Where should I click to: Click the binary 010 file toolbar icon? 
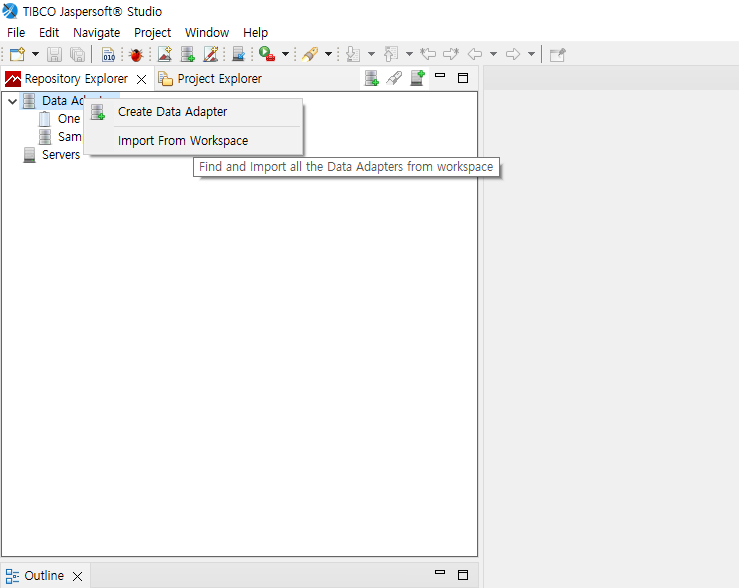[x=108, y=54]
